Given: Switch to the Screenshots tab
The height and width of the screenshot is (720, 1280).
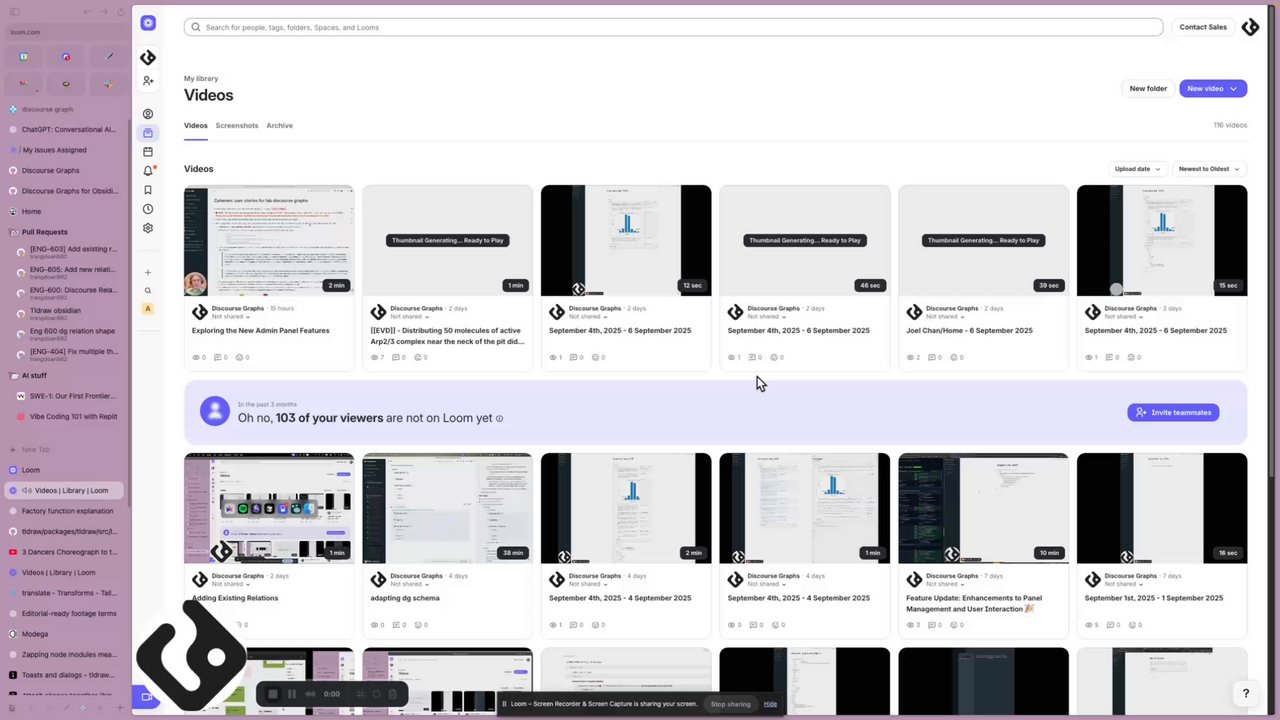Looking at the screenshot, I should pyautogui.click(x=237, y=126).
